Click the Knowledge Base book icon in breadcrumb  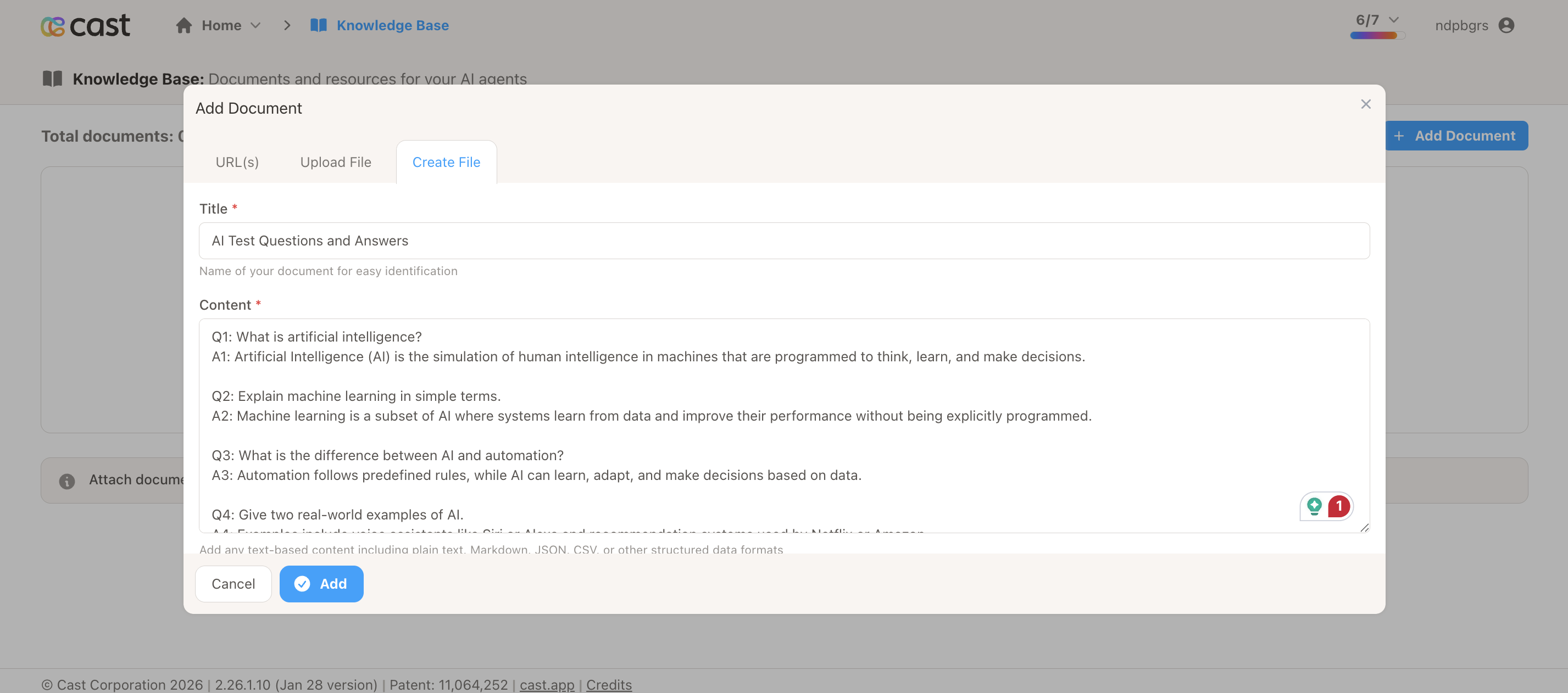tap(318, 26)
